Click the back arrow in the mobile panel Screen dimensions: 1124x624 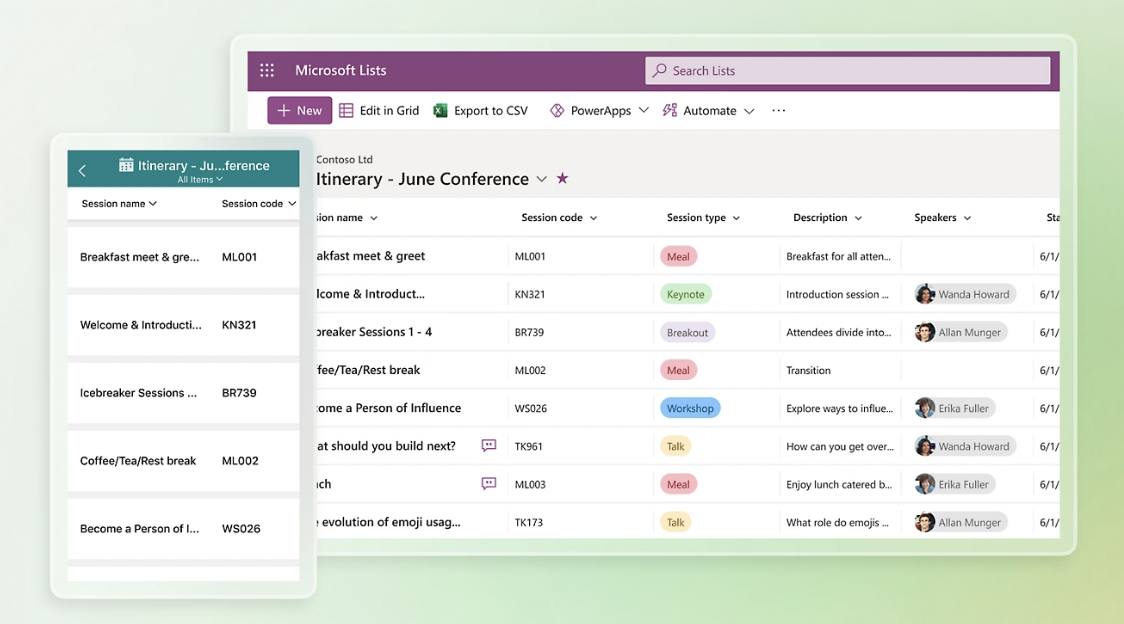pos(82,171)
